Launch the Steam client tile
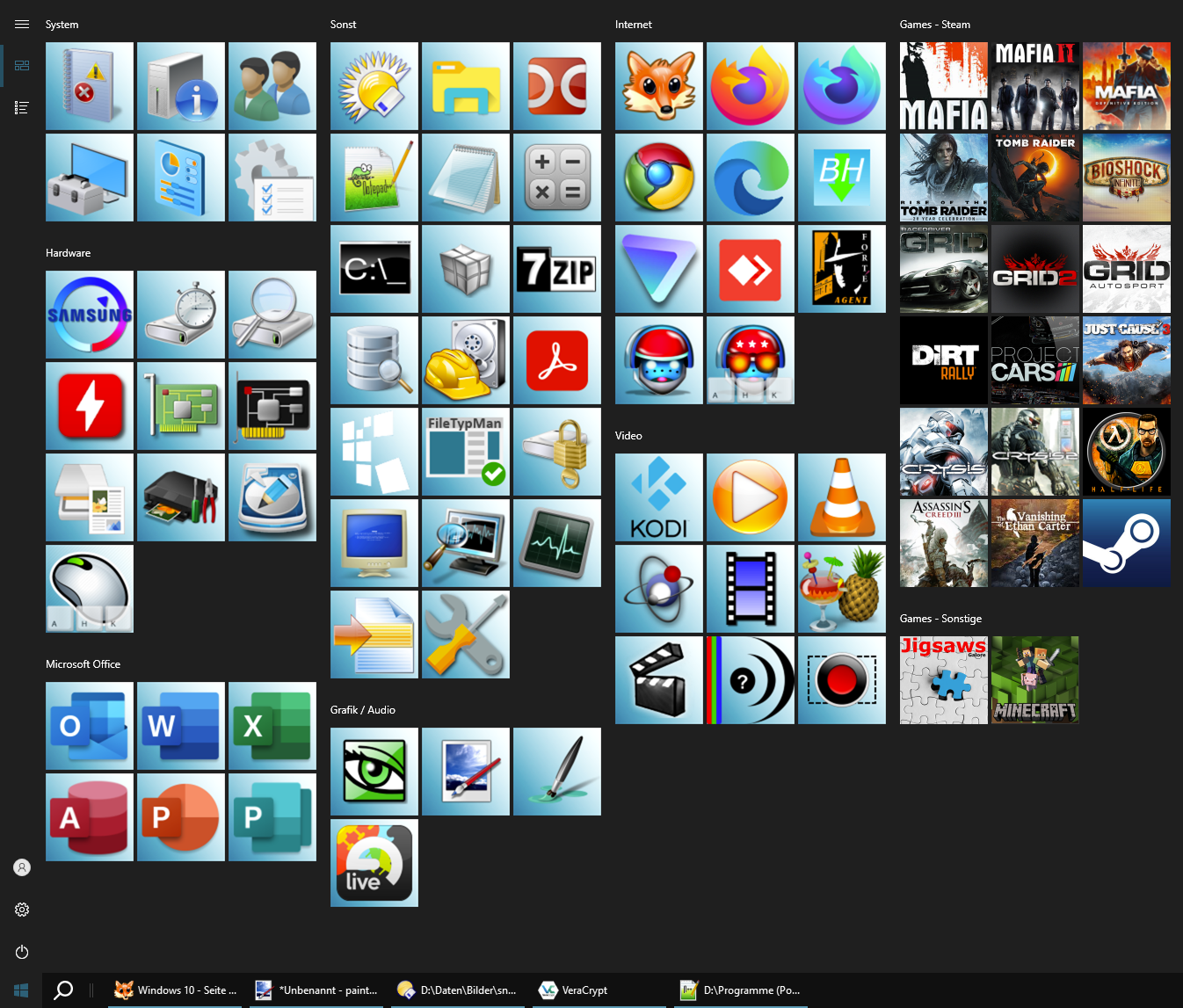Viewport: 1183px width, 1008px height. click(x=1127, y=543)
